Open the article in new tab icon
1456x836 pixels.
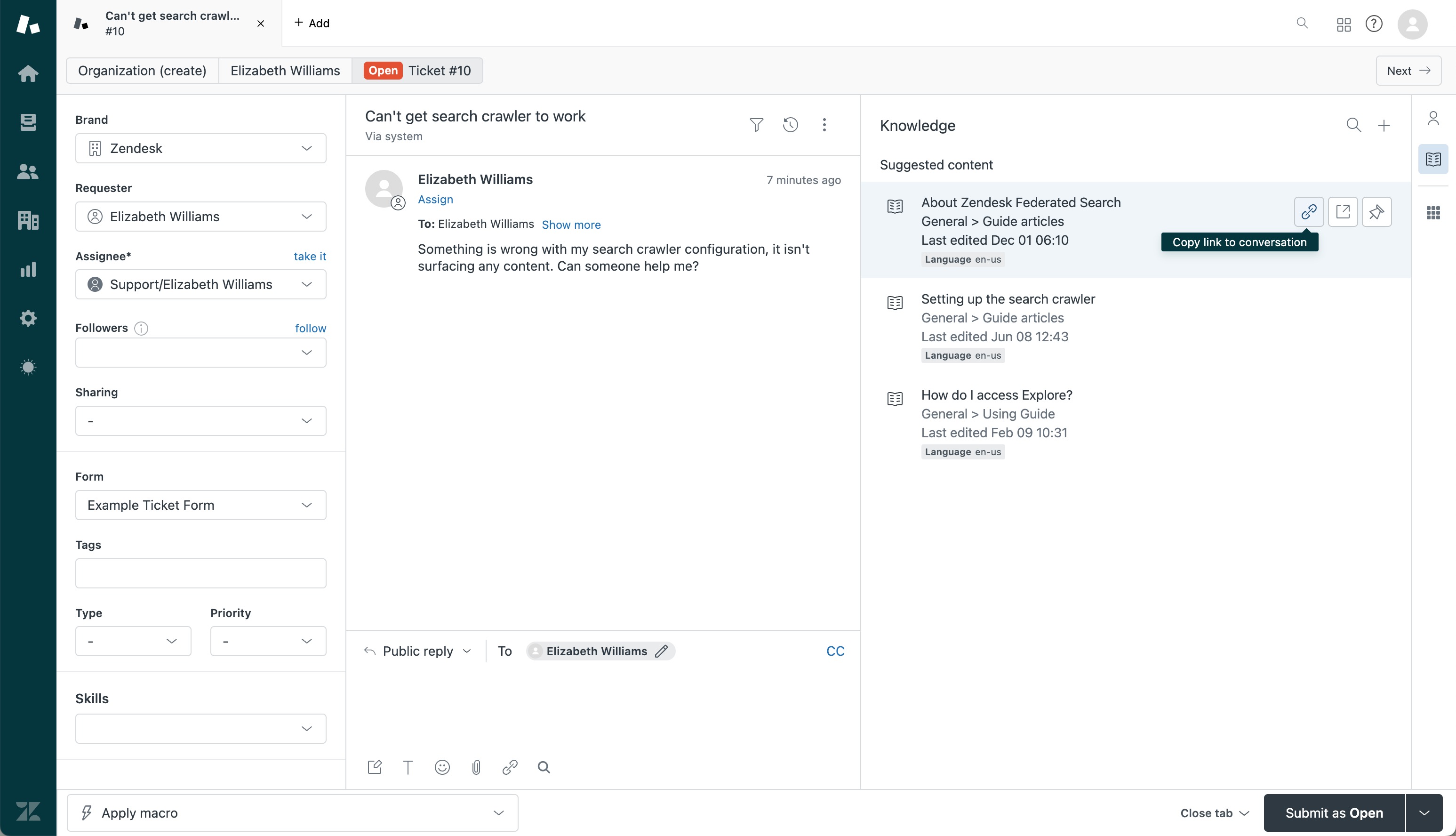(1343, 211)
